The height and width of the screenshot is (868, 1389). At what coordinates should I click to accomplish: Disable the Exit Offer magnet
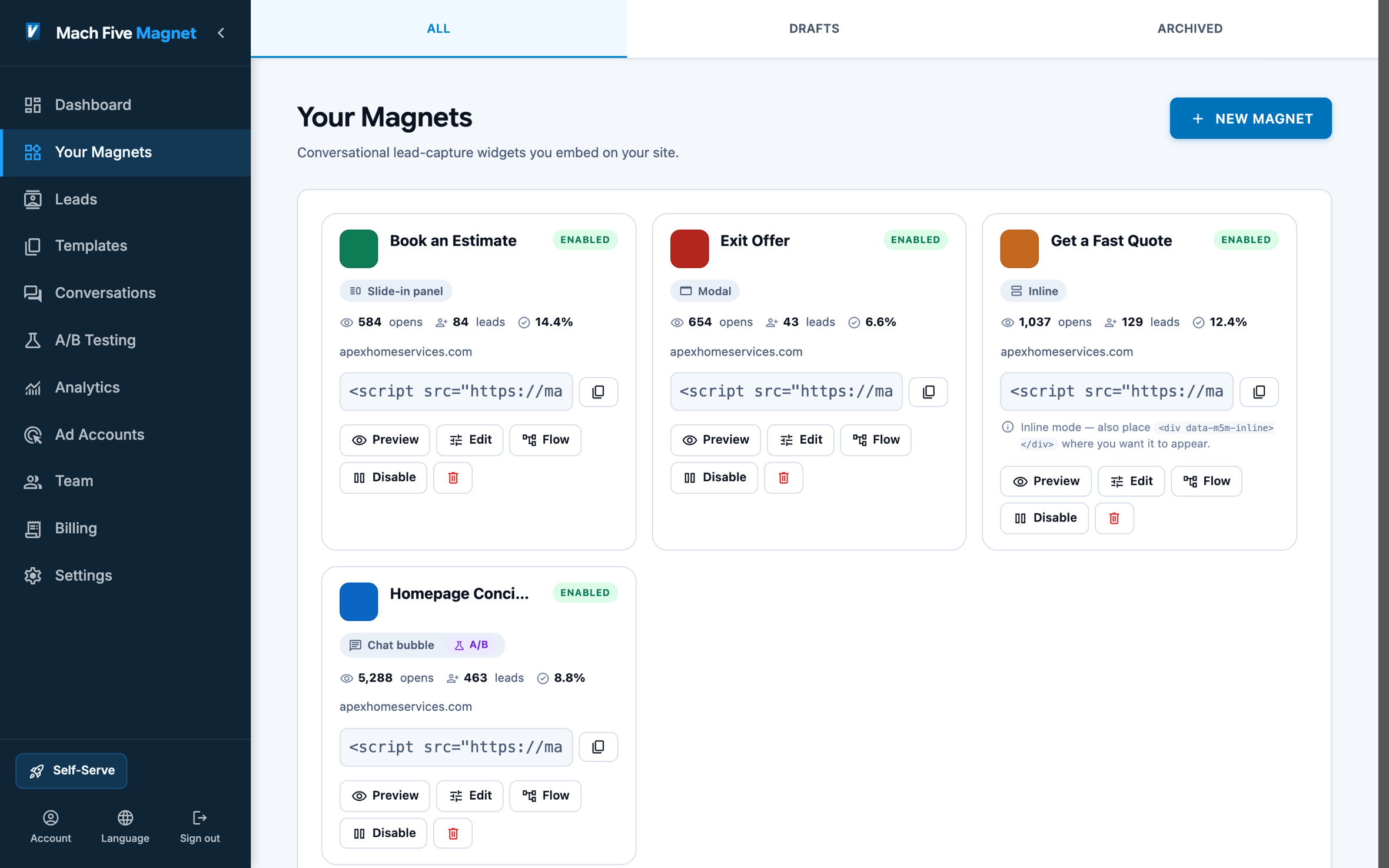pyautogui.click(x=714, y=478)
